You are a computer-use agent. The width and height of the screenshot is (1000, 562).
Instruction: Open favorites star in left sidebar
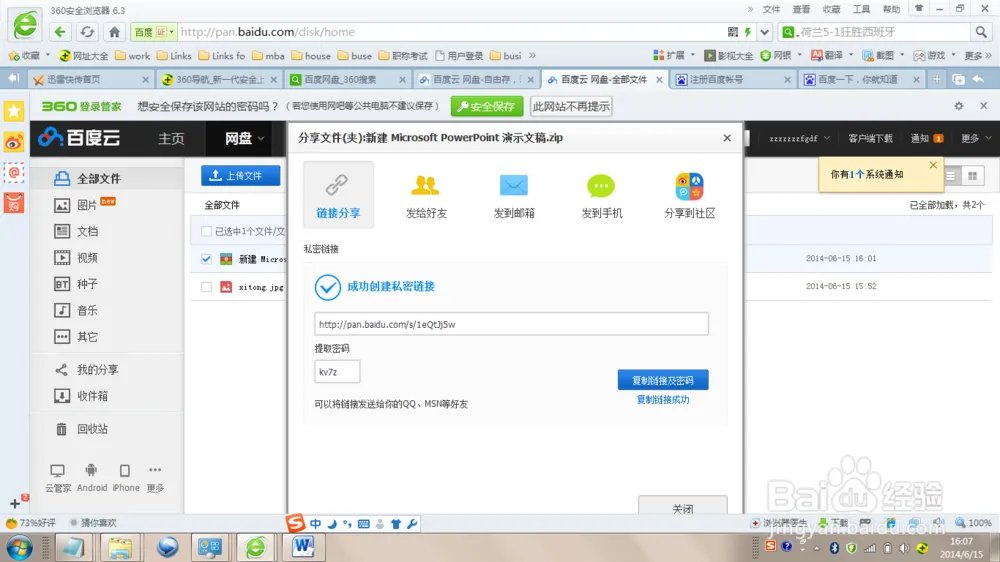coord(14,112)
